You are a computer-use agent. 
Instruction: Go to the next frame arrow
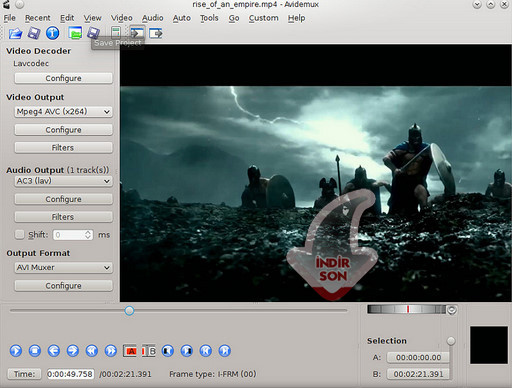click(x=73, y=351)
